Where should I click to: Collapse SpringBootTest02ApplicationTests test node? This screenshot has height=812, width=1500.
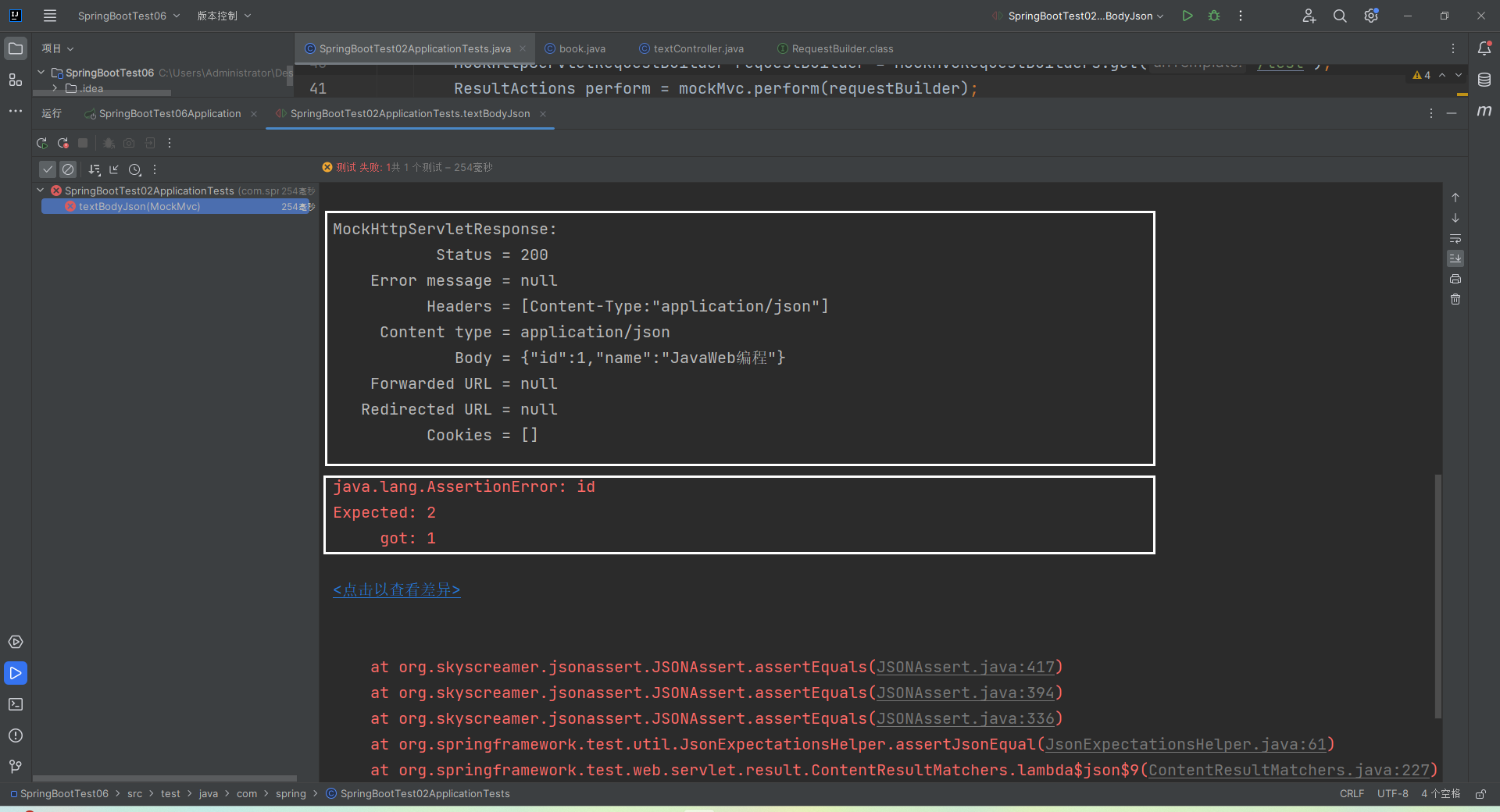(41, 191)
